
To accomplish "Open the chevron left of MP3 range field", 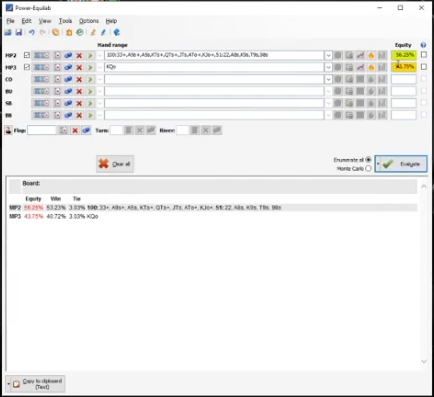I will [100, 67].
